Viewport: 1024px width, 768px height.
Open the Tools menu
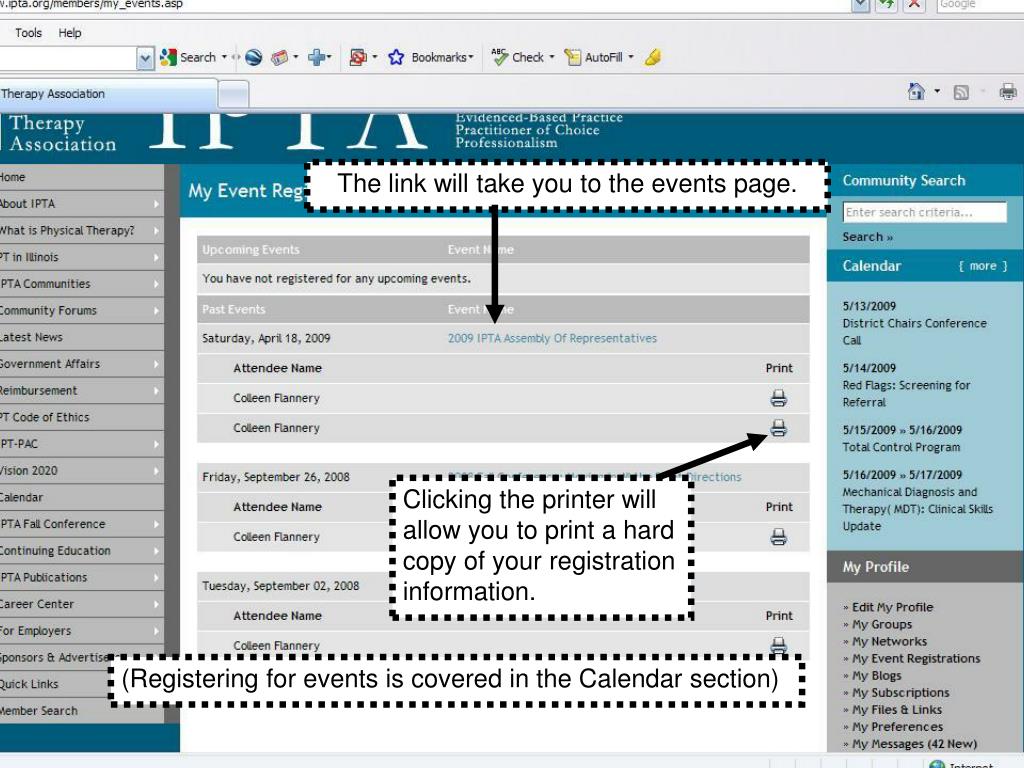point(28,33)
